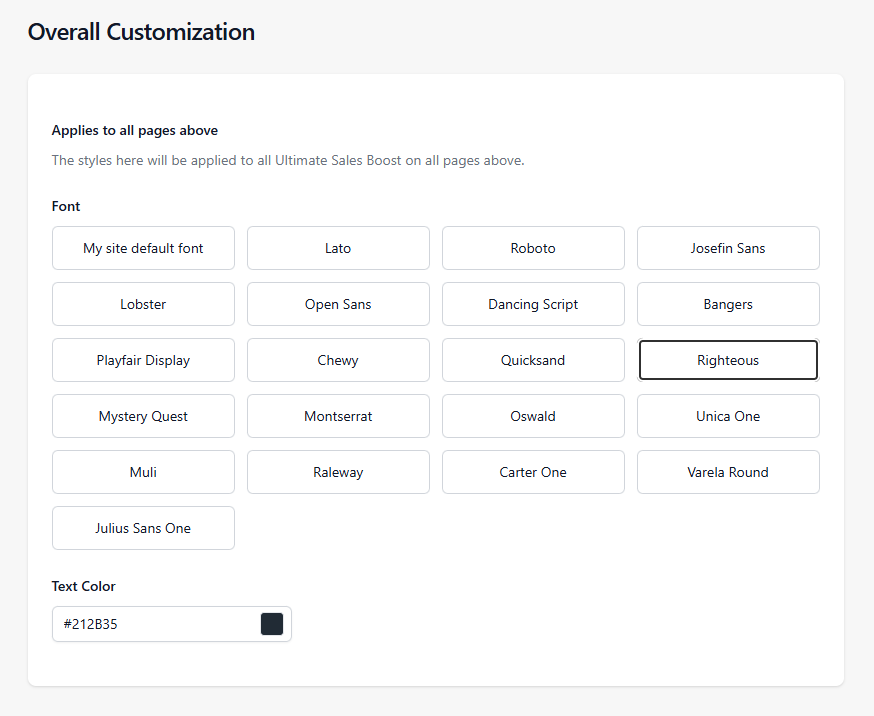Select Mystery Quest font
Screen dimensions: 874x716
pos(143,416)
